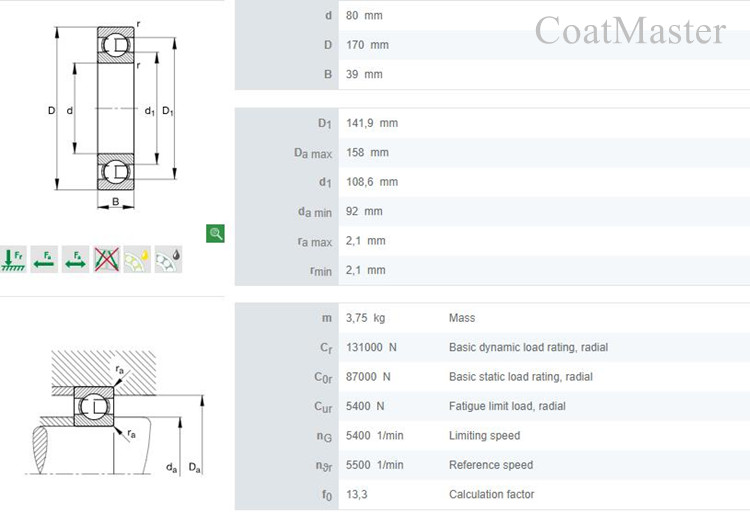Screen dimensions: 750x512
Task: Click the 'nG' symbol label
Action: point(324,436)
